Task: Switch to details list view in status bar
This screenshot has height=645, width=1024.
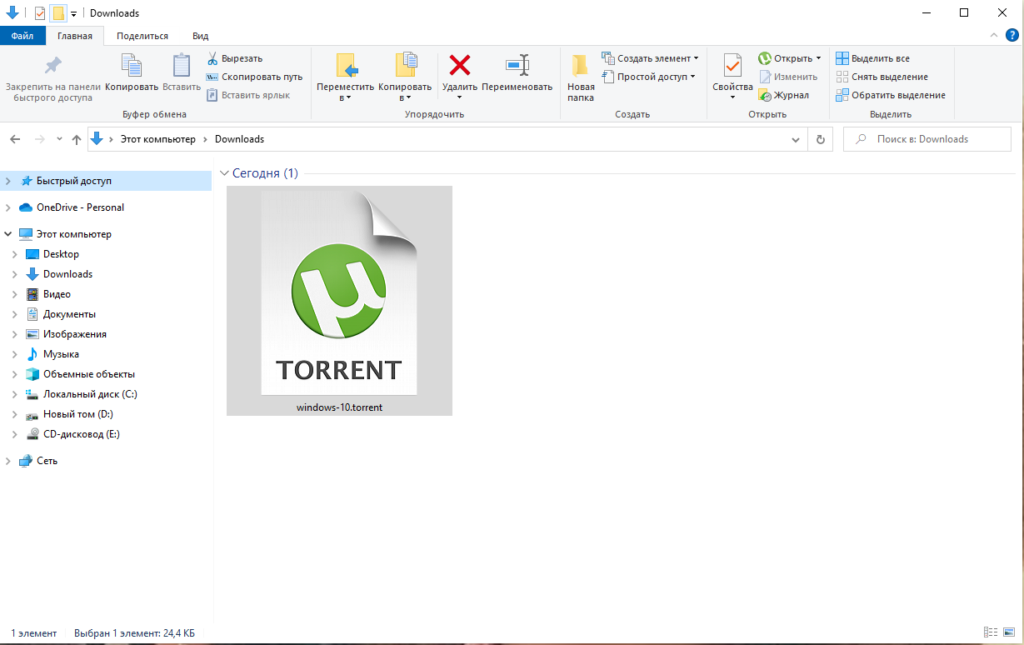Action: pos(990,633)
